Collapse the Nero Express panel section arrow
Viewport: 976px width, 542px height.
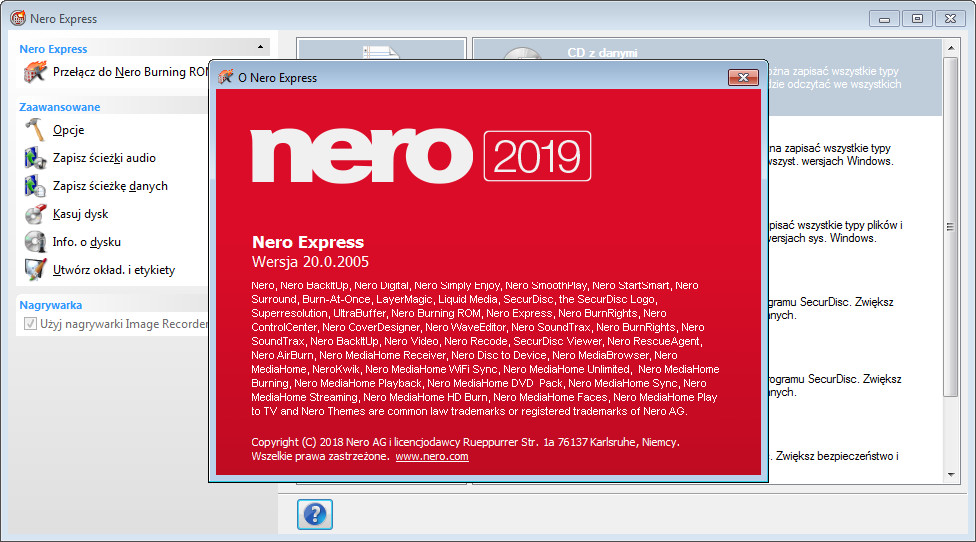coord(260,47)
